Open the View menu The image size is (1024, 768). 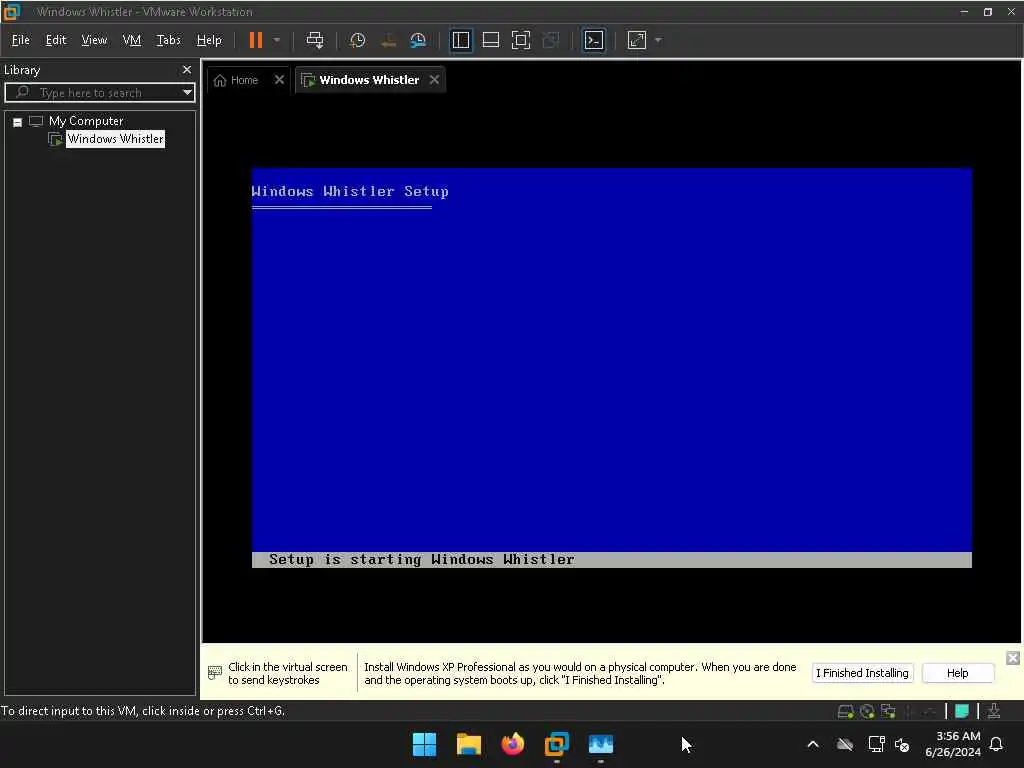(94, 40)
